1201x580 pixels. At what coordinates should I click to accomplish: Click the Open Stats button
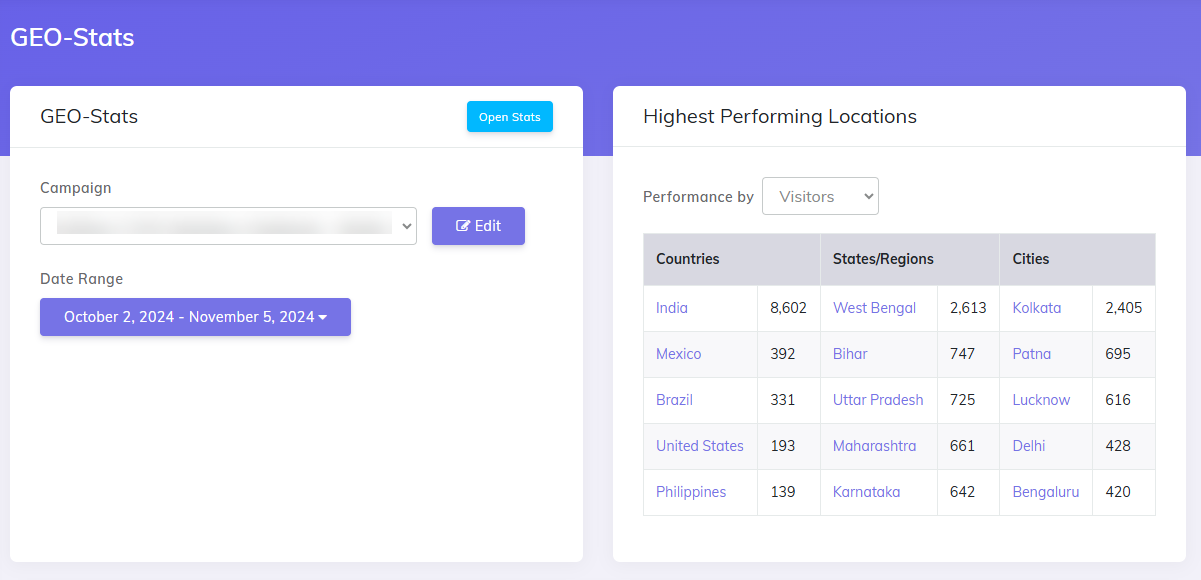[x=509, y=117]
